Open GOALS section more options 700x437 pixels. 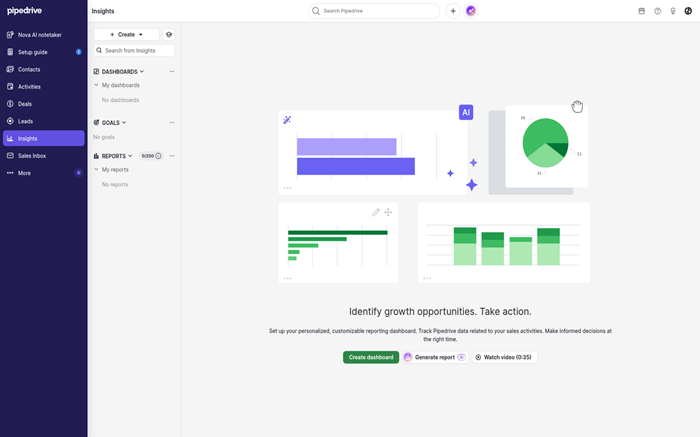[172, 122]
